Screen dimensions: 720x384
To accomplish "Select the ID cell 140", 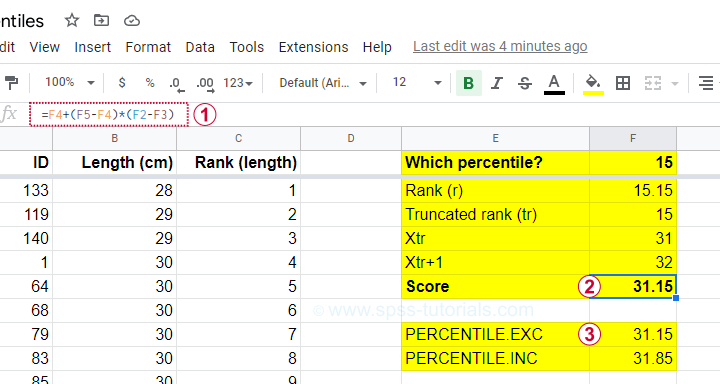I will pyautogui.click(x=26, y=238).
